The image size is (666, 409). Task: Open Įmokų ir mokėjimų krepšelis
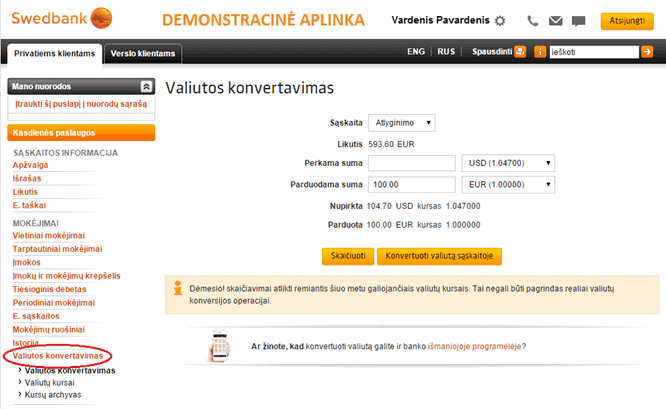click(x=66, y=276)
